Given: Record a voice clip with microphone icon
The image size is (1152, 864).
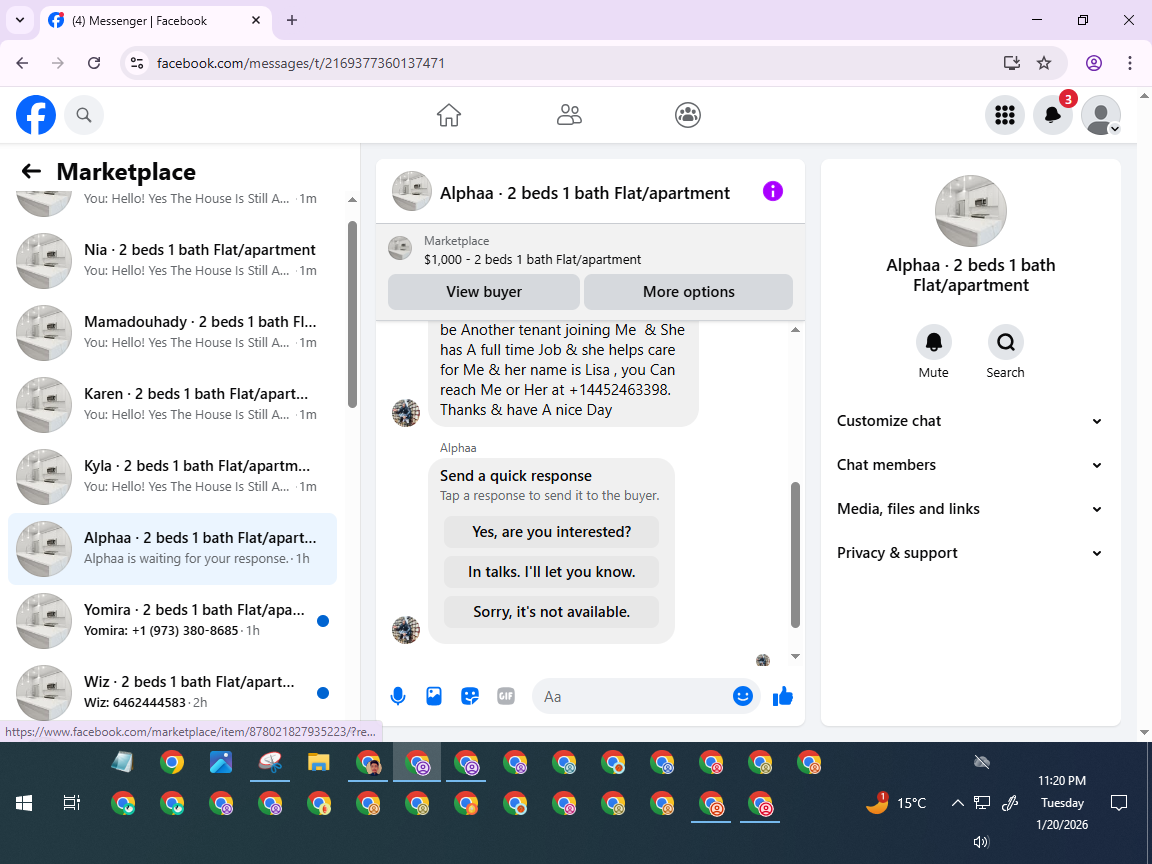Looking at the screenshot, I should pos(397,696).
